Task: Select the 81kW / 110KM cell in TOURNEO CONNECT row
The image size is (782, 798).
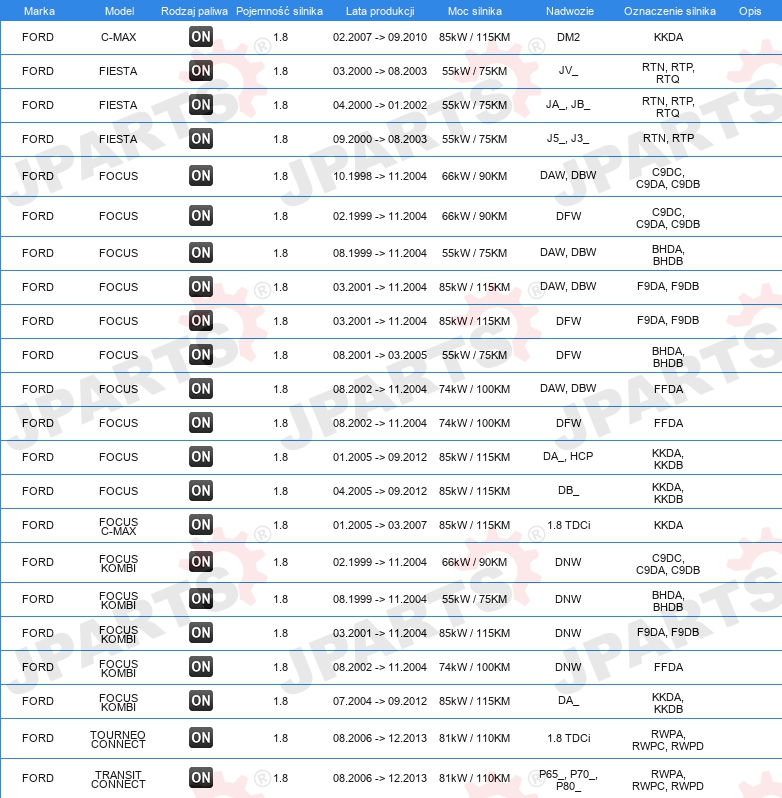Action: pos(474,738)
